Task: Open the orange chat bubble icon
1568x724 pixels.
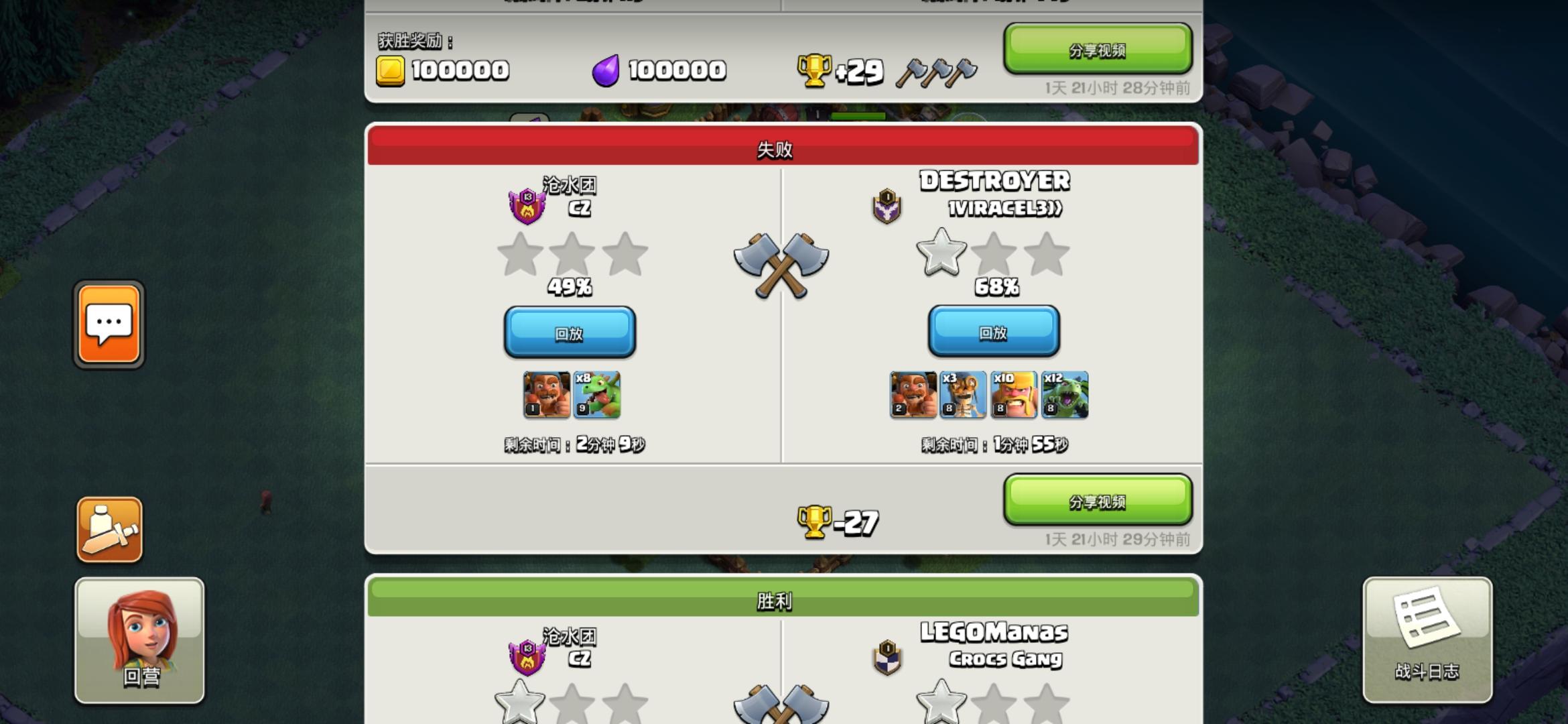Action: tap(109, 324)
